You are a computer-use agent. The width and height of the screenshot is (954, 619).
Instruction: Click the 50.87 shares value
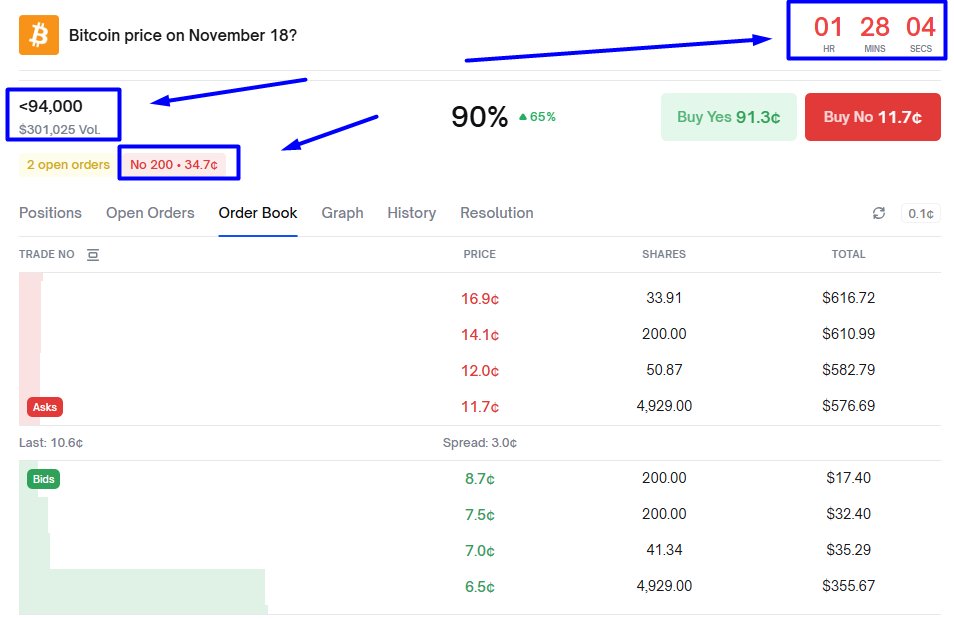pos(664,370)
